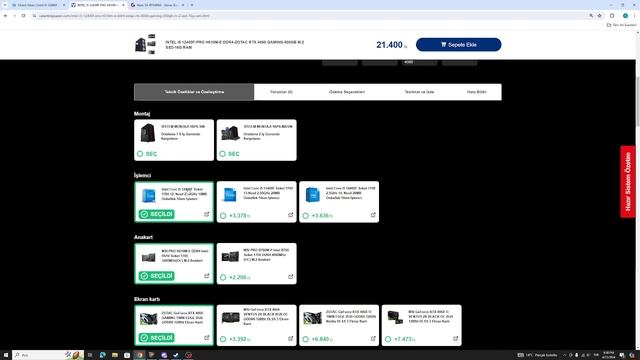Choose the +3.378 TL processor option
The image size is (640, 360).
[x=223, y=216]
